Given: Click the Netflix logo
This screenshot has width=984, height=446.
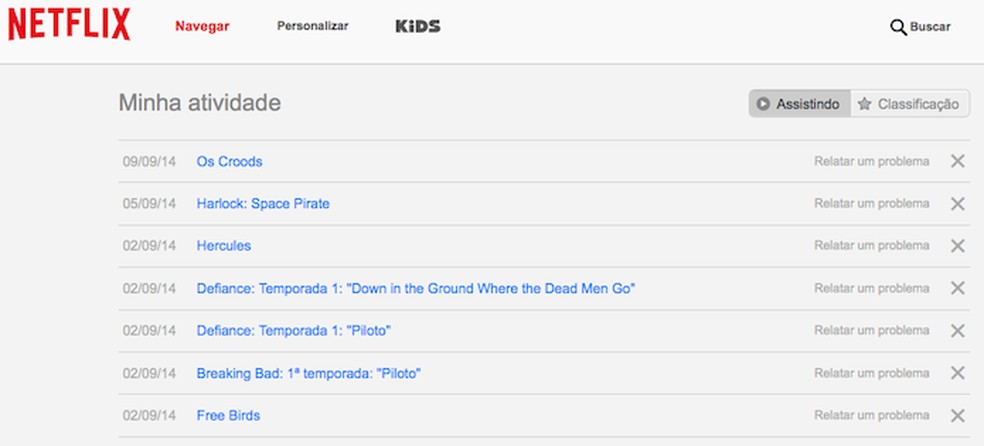Looking at the screenshot, I should [x=69, y=24].
